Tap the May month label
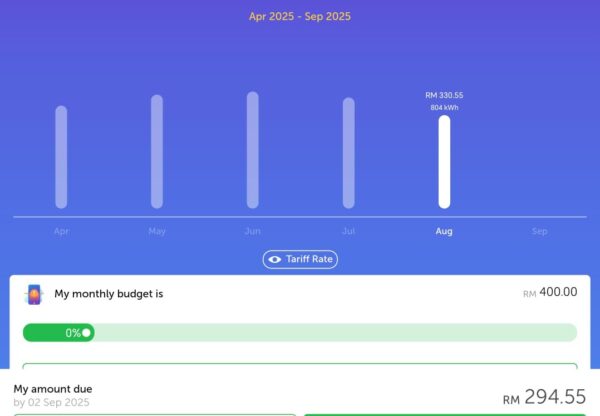Screen dimensions: 600x416 point(157,231)
